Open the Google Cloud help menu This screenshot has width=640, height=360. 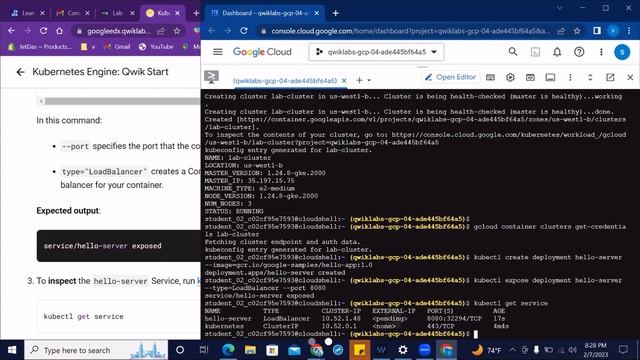tap(579, 52)
